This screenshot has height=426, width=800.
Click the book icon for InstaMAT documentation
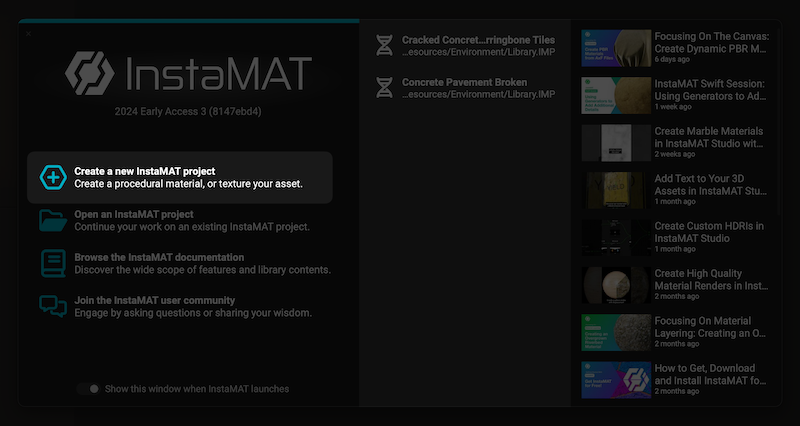tap(53, 263)
